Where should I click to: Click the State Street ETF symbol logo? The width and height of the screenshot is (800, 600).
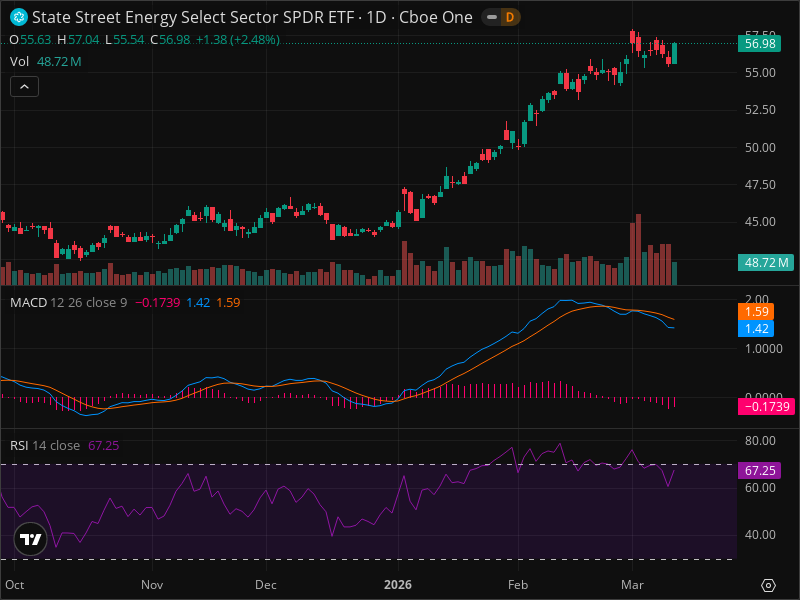coord(19,17)
